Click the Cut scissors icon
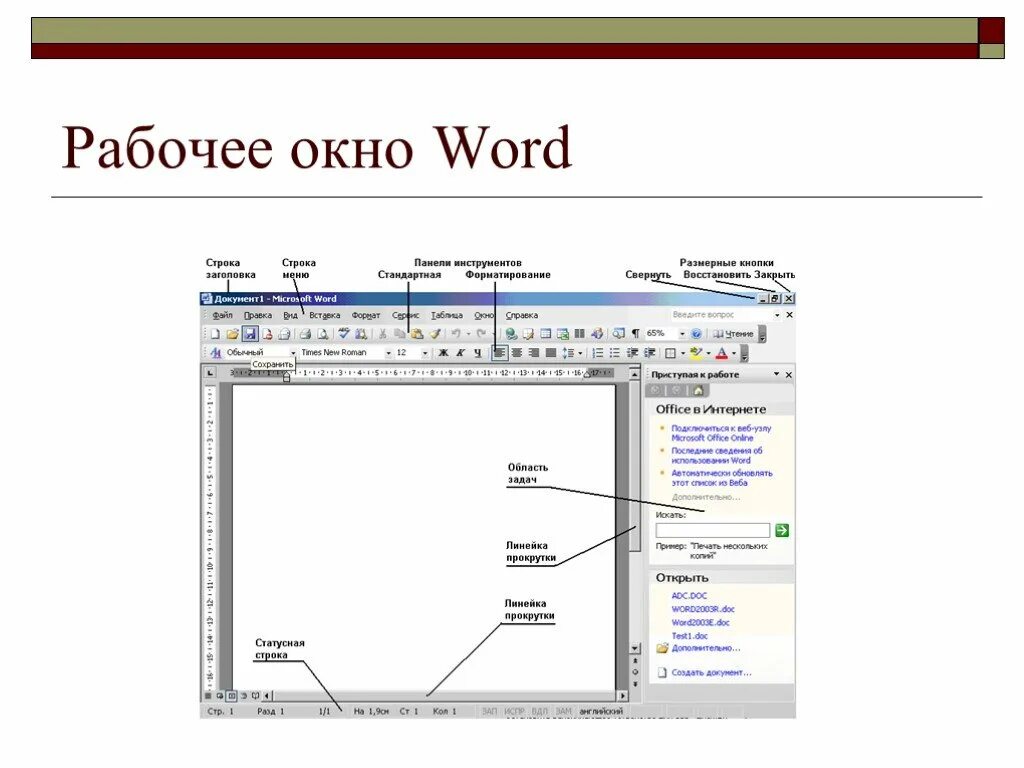Viewport: 1024px width, 768px height. (383, 334)
